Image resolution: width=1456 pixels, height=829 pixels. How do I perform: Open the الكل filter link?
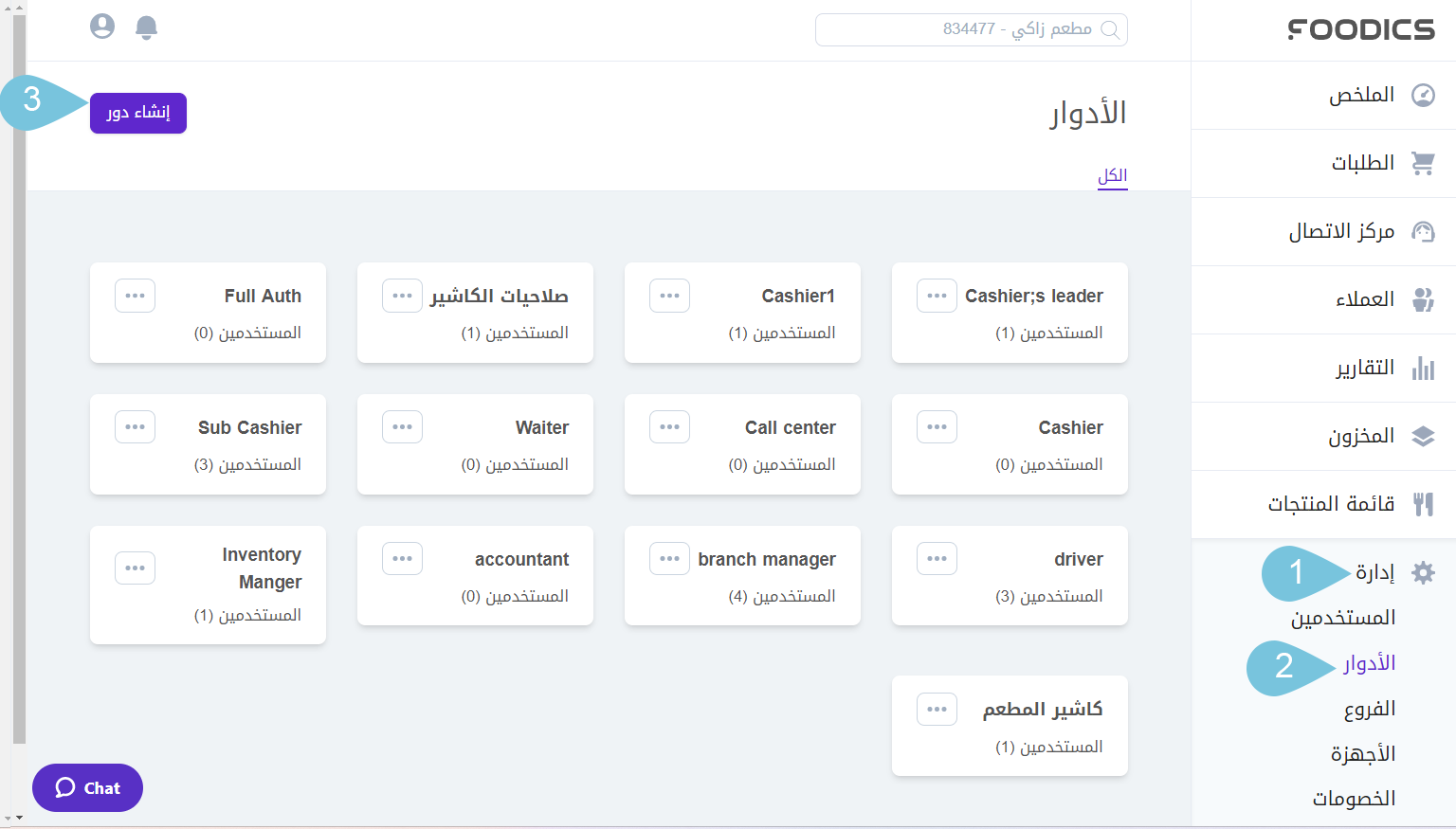[1113, 174]
